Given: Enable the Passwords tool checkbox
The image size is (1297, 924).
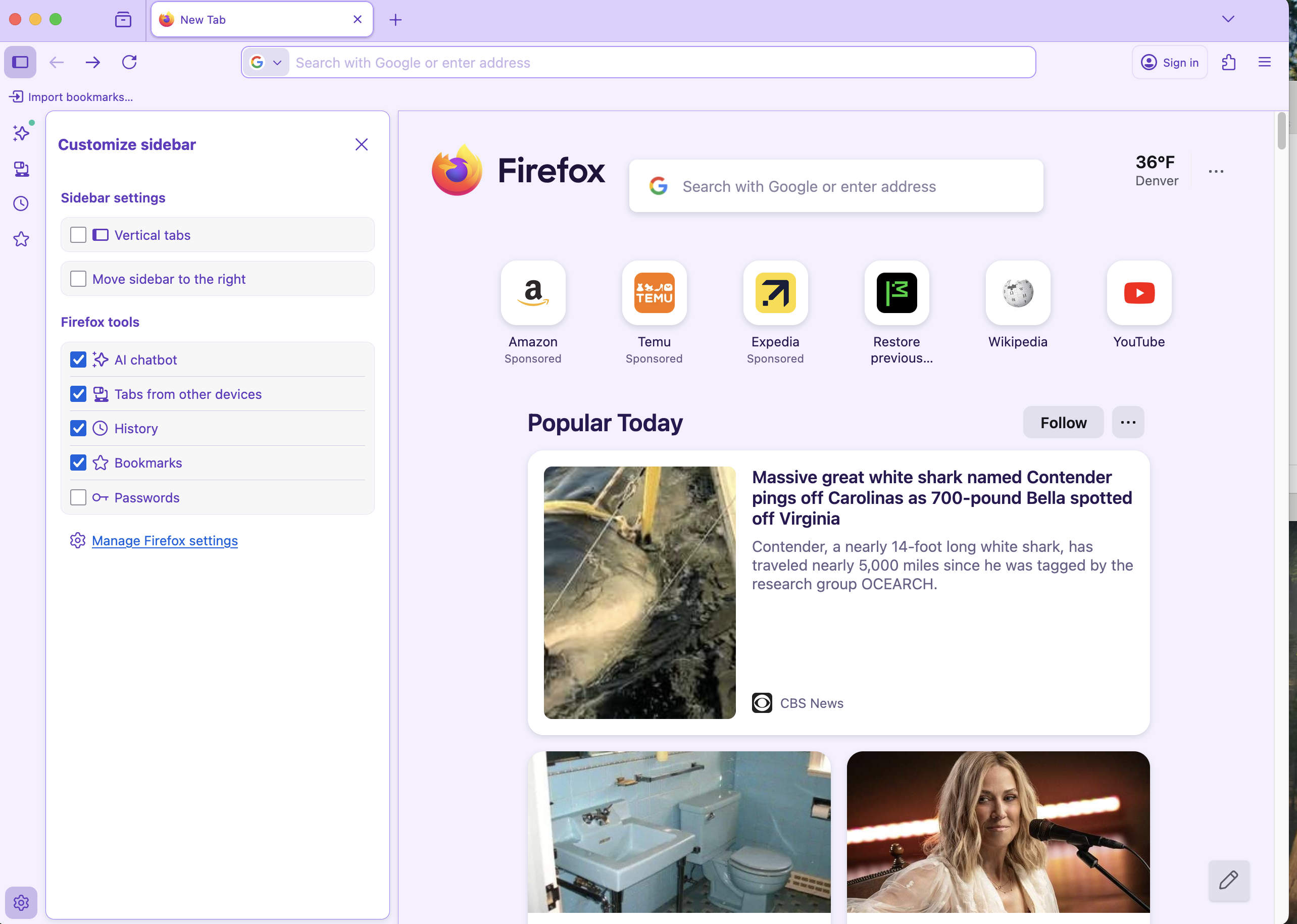Looking at the screenshot, I should (78, 497).
